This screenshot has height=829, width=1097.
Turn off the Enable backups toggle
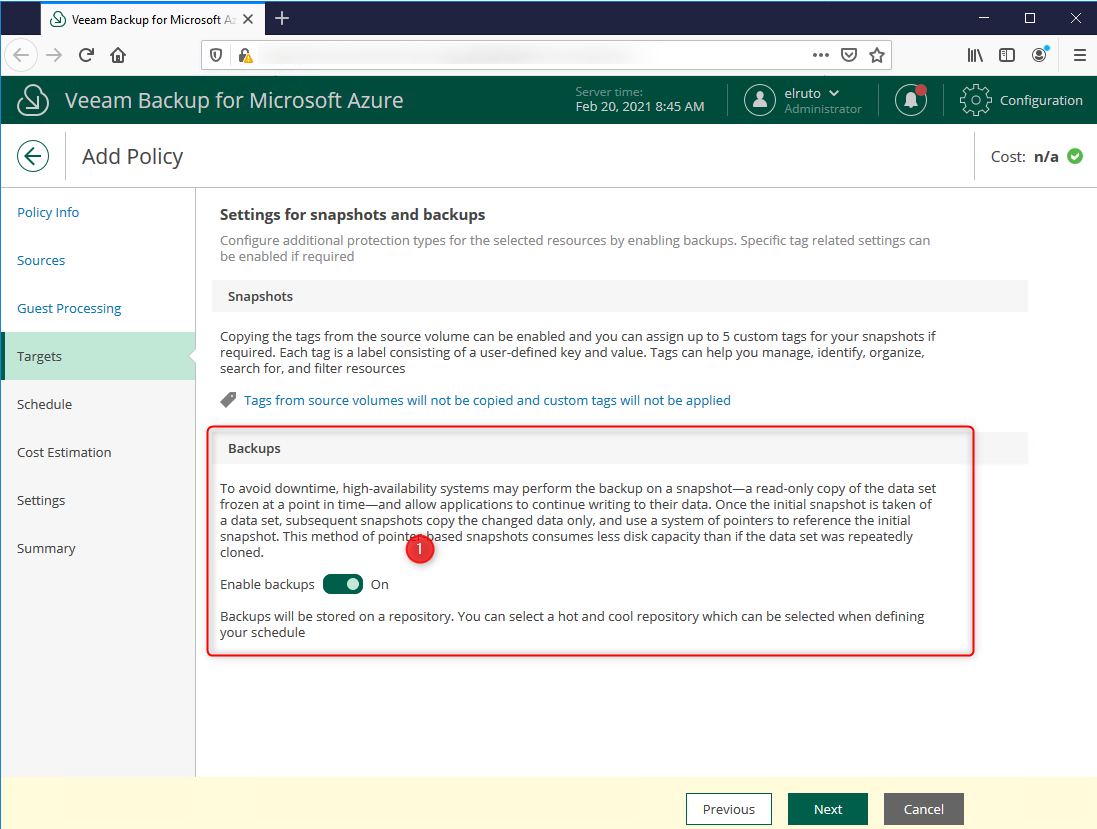343,584
